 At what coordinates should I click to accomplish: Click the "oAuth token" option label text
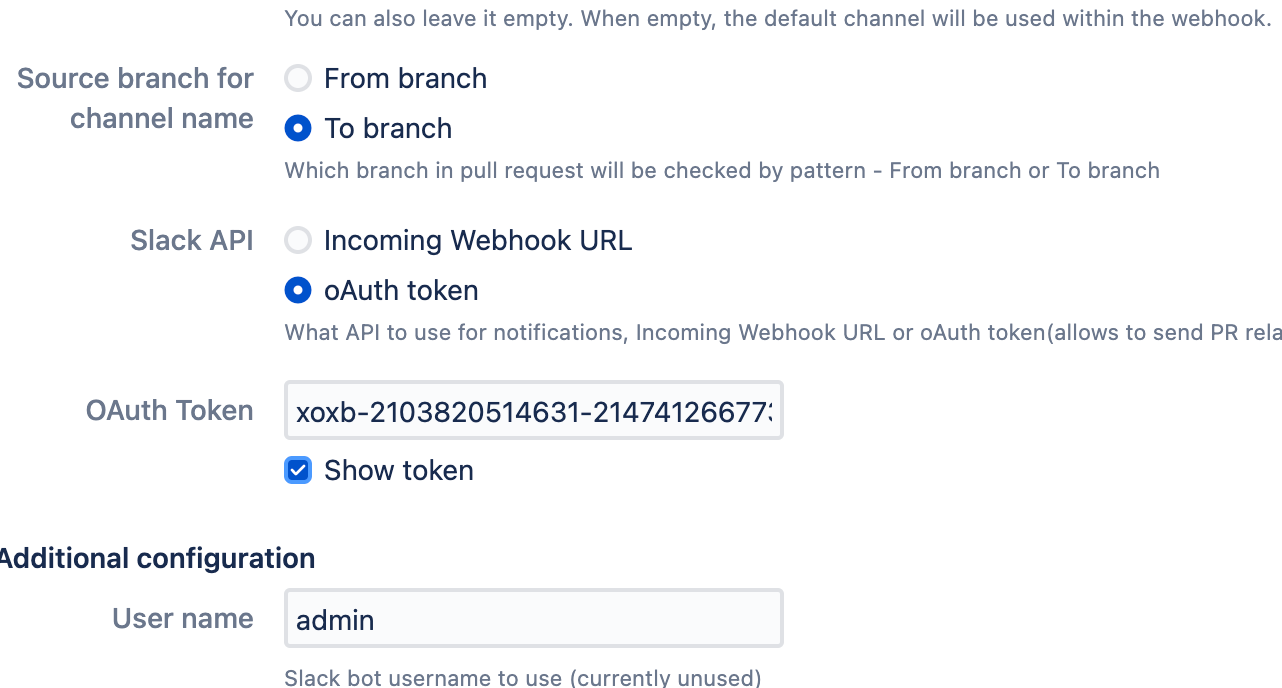click(401, 290)
